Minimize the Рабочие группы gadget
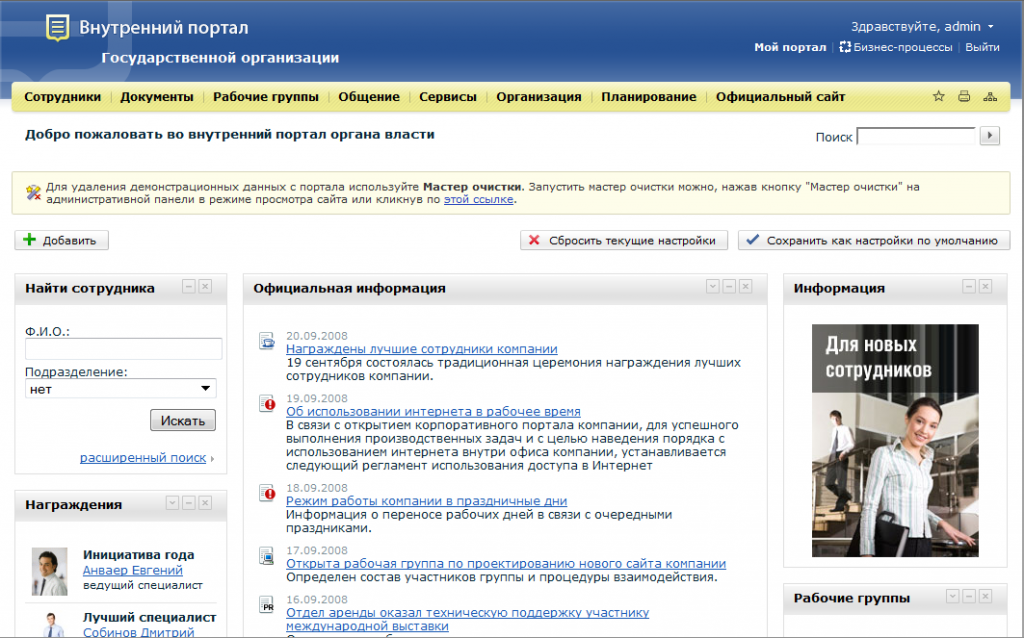Viewport: 1024px width, 638px height. coord(969,597)
